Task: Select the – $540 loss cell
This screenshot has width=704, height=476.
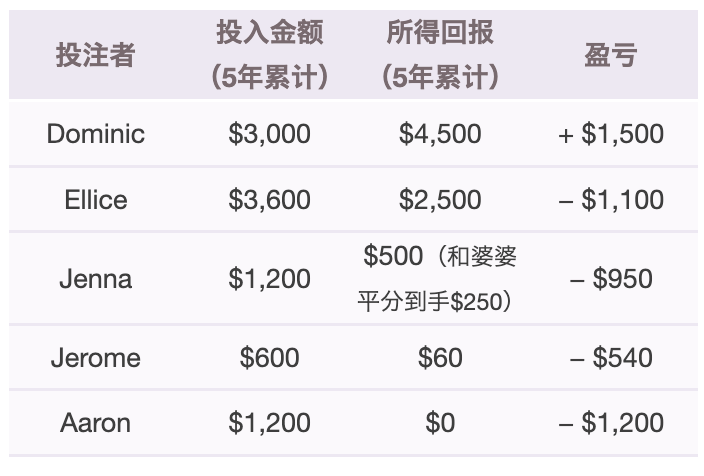Action: (x=611, y=358)
